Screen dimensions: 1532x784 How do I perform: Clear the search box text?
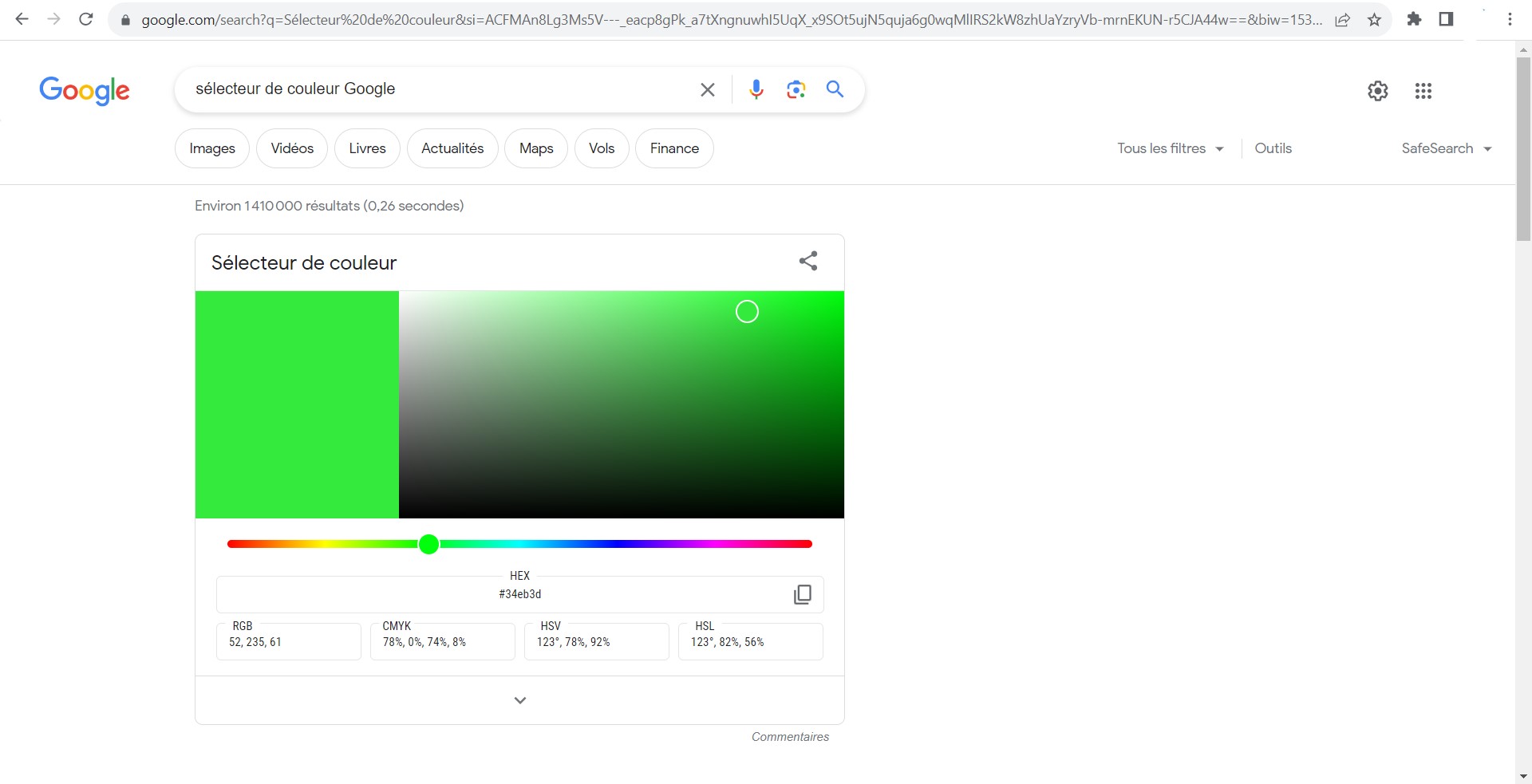click(x=707, y=89)
